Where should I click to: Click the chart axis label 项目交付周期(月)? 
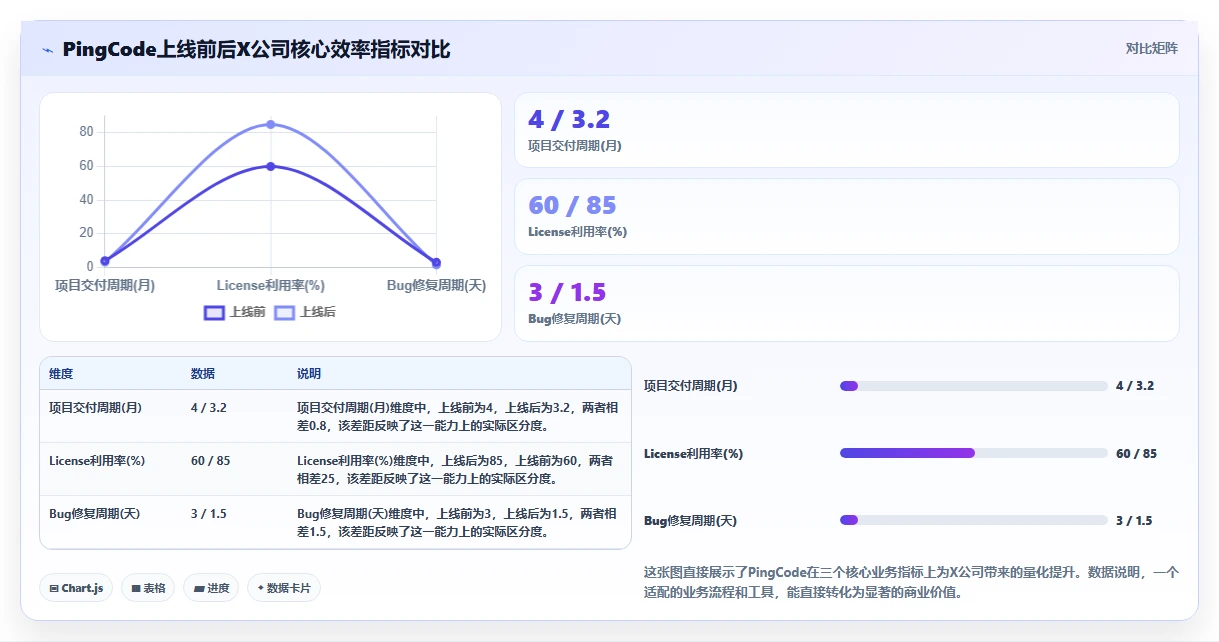click(x=105, y=285)
